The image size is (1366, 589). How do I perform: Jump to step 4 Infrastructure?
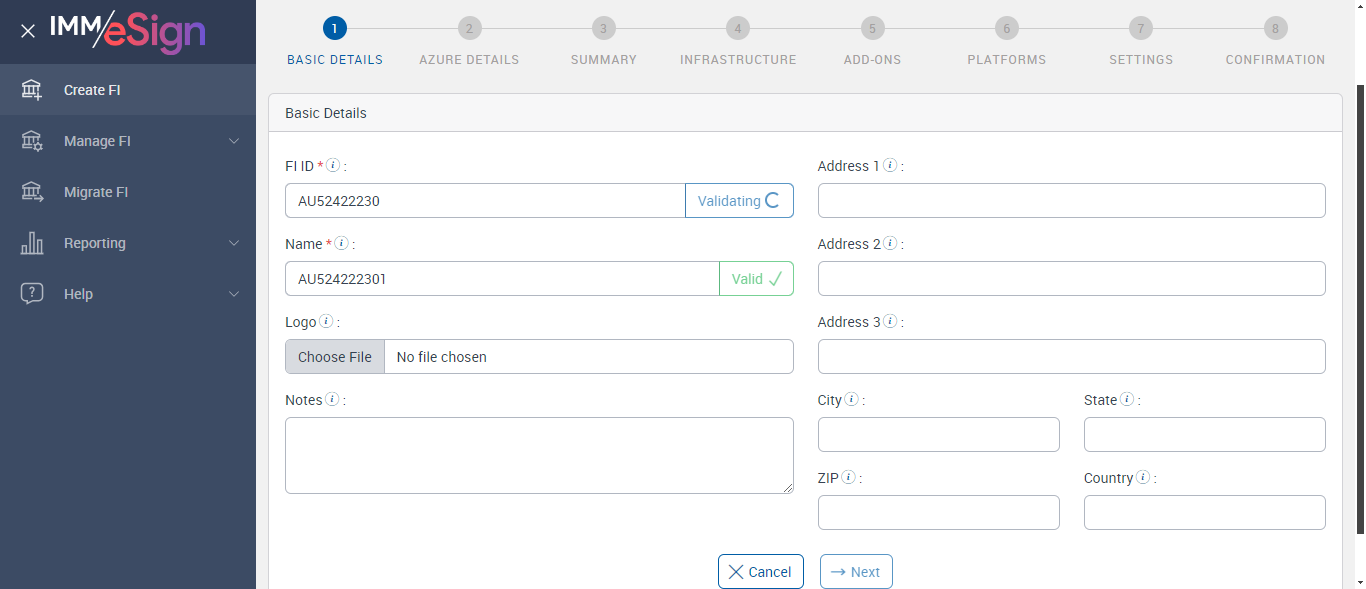click(737, 29)
